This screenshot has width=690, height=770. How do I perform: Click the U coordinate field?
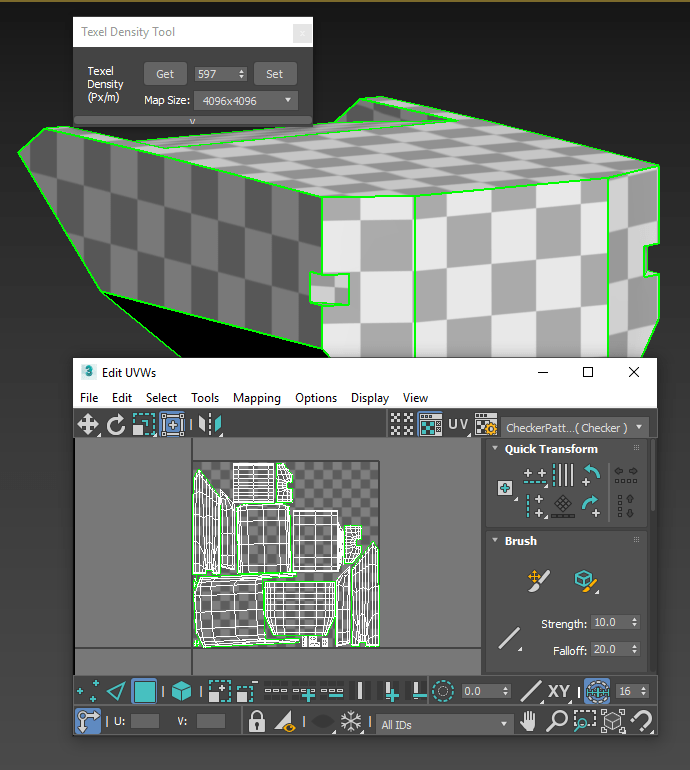tap(145, 721)
